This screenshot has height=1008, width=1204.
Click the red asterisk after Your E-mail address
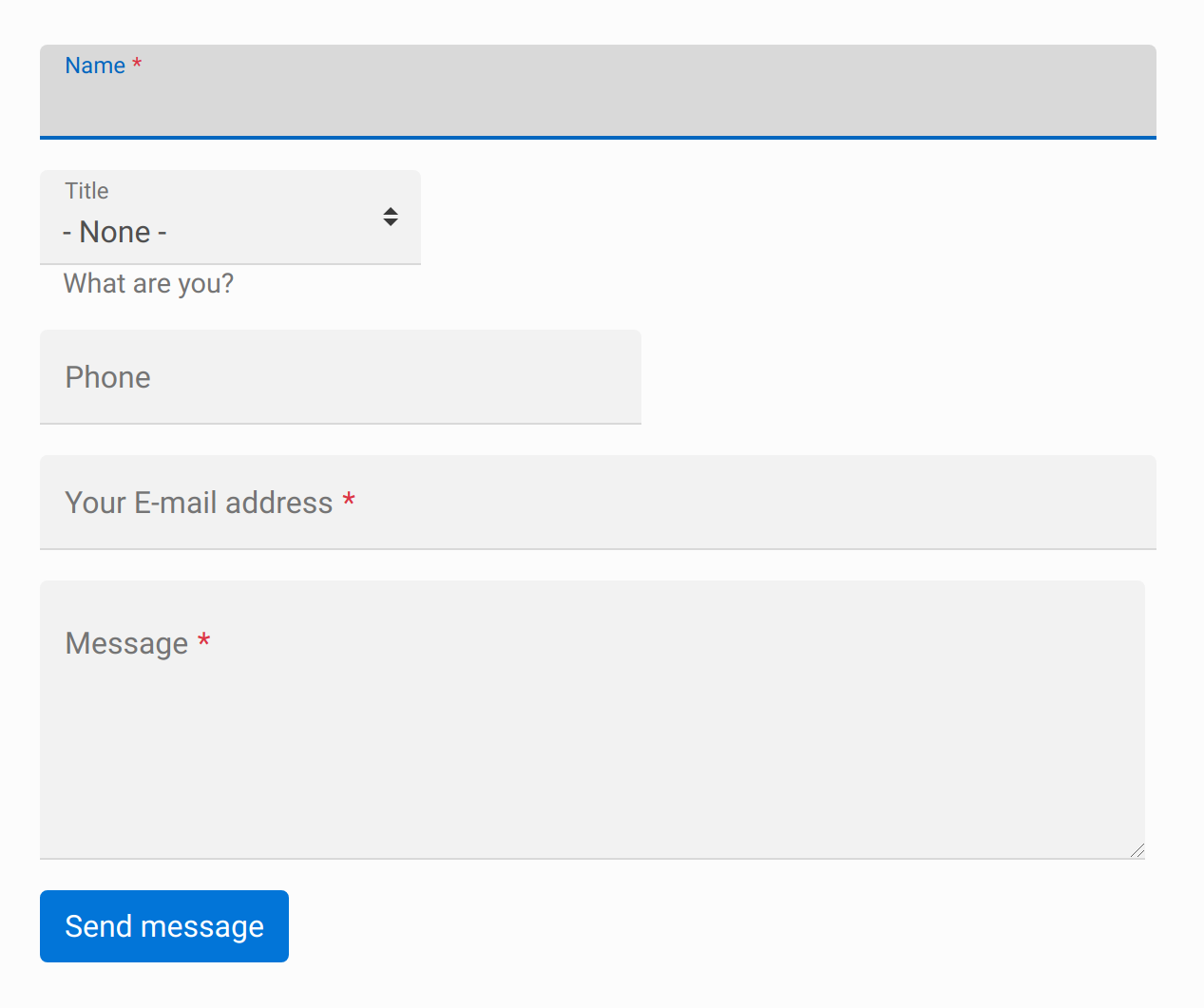point(349,500)
